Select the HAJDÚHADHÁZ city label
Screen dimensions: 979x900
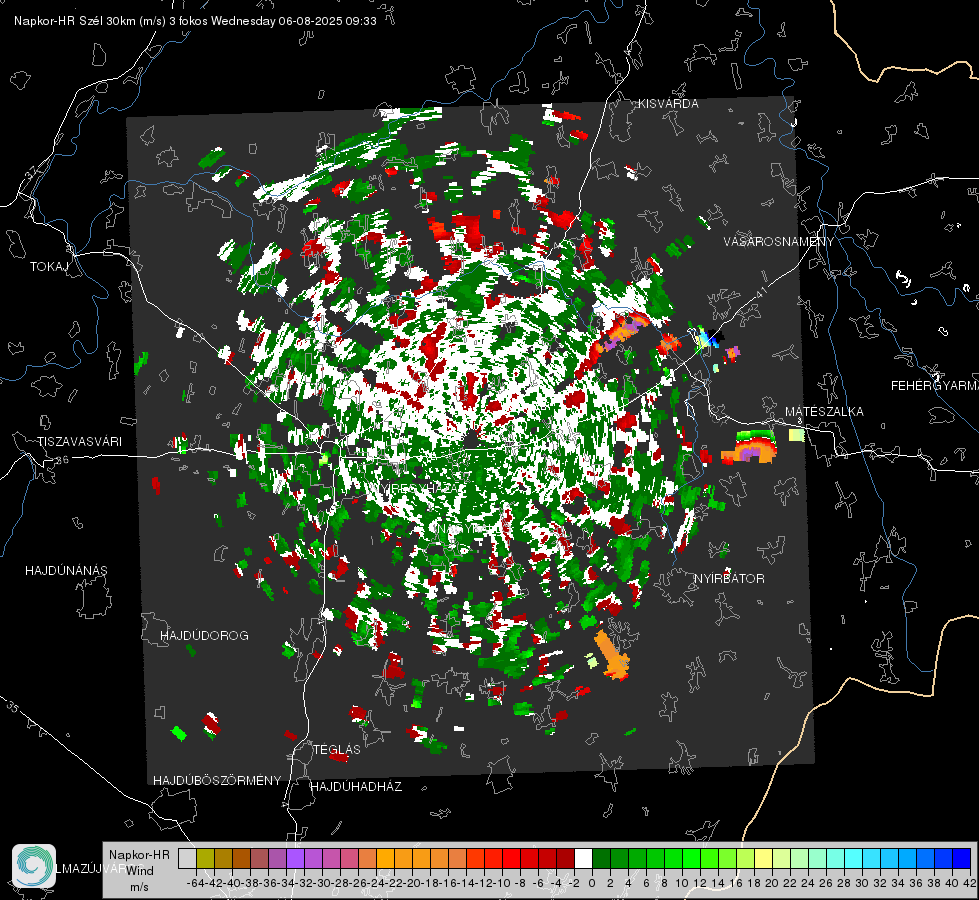[356, 787]
